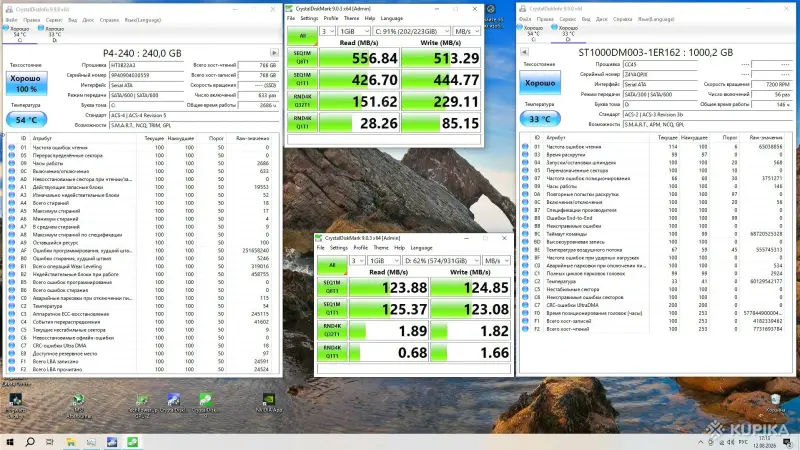The height and width of the screenshot is (450, 800).
Task: Run SEQ1M Q8T1 test on C: drive
Action: (302, 58)
